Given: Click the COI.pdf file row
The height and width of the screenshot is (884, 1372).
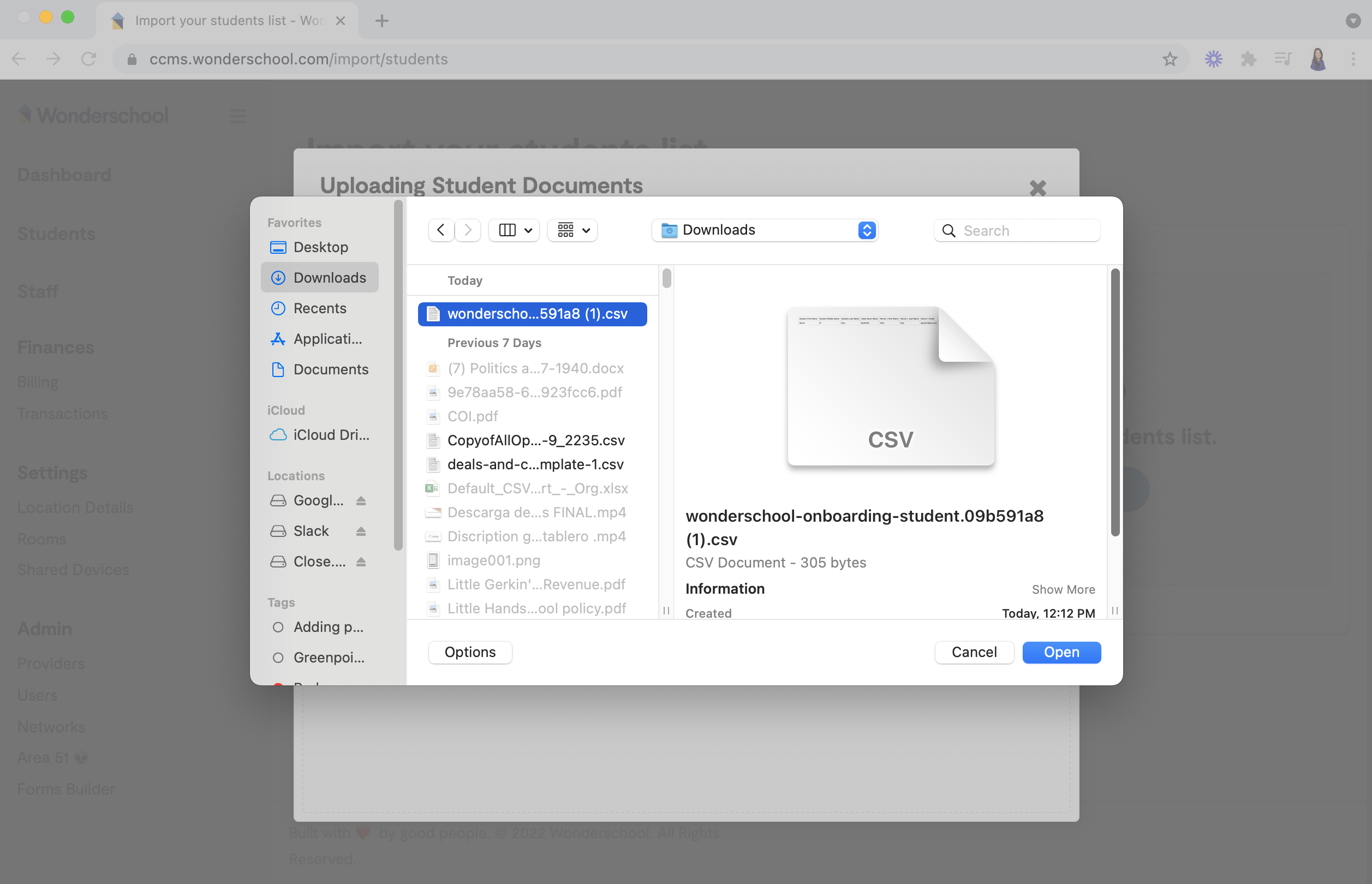Looking at the screenshot, I should click(532, 416).
